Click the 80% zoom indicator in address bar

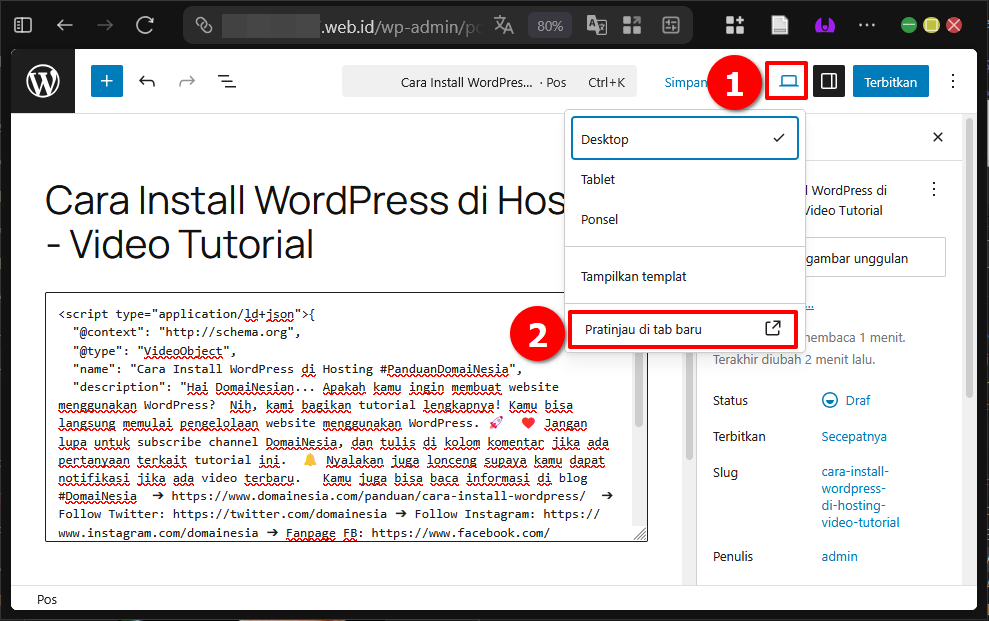pos(549,26)
